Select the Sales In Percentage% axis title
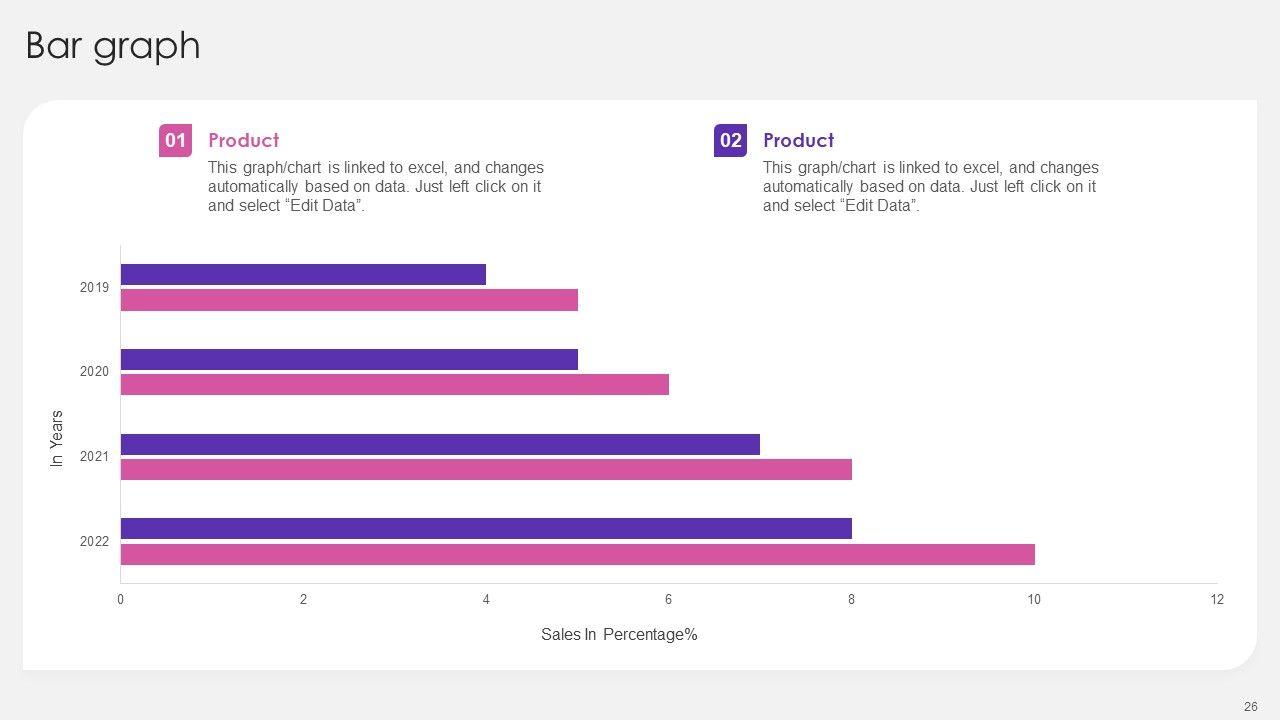 pyautogui.click(x=619, y=634)
